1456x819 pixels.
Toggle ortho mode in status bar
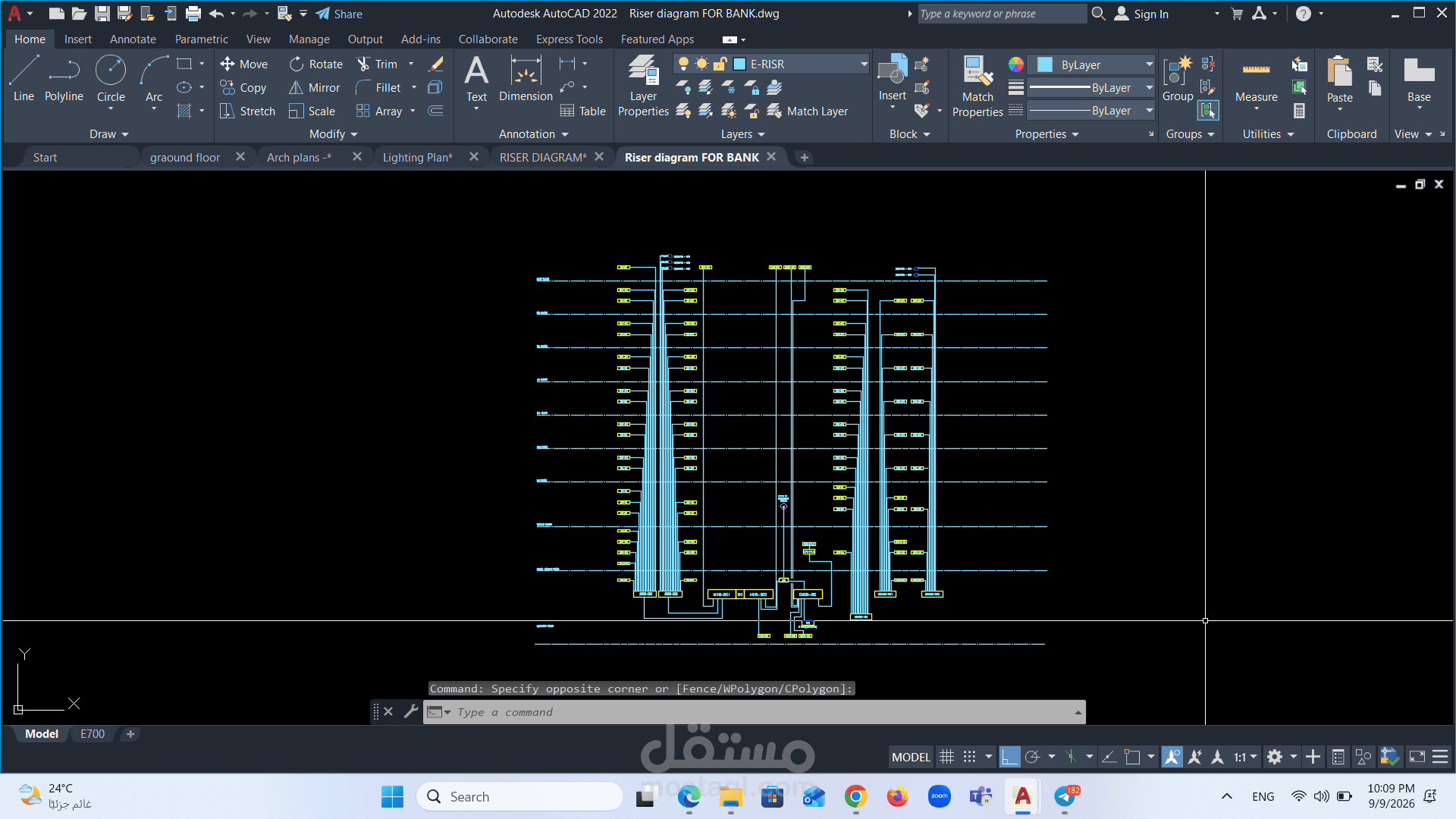click(x=1009, y=757)
